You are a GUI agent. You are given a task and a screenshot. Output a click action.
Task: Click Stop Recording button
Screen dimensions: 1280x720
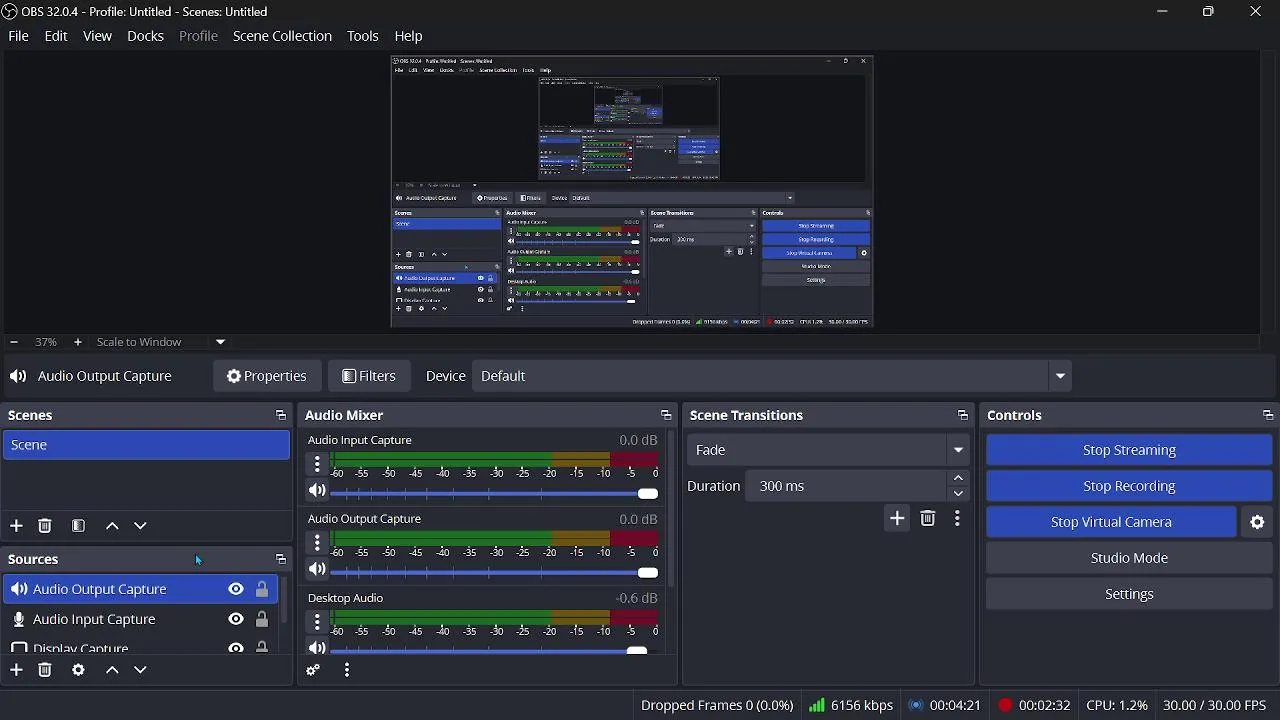coord(1129,486)
